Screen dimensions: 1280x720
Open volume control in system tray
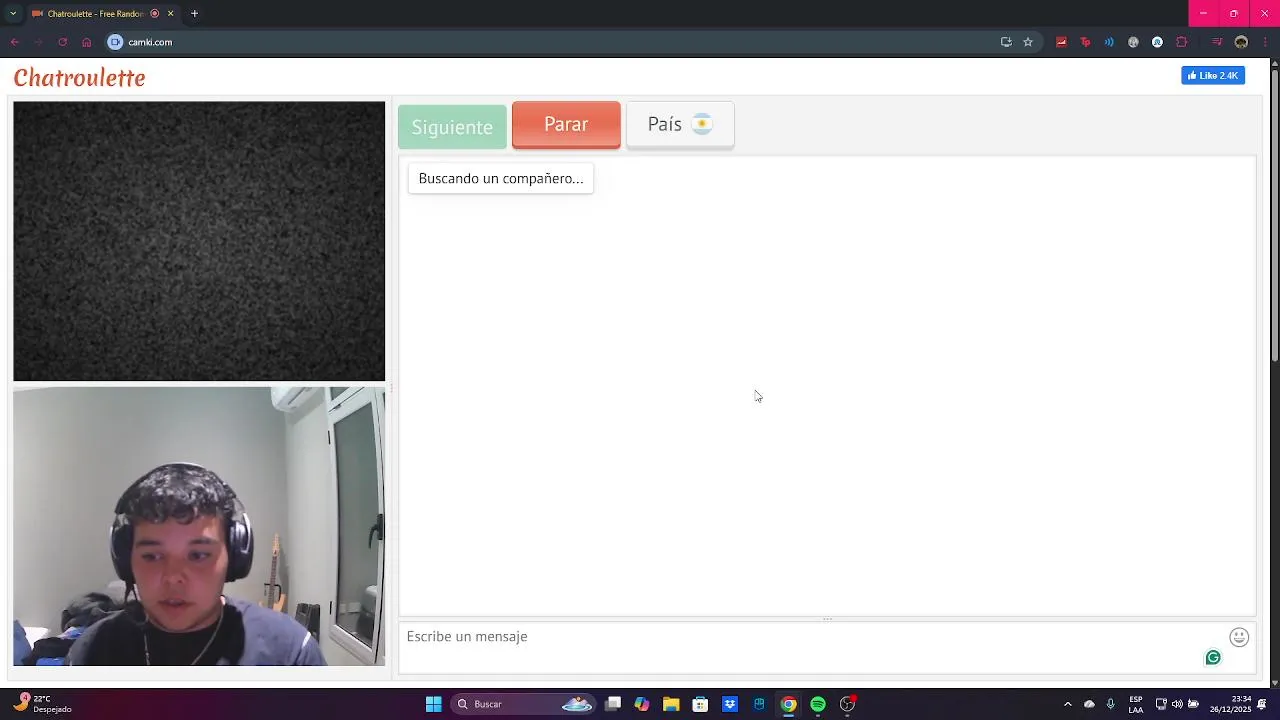coord(1177,704)
